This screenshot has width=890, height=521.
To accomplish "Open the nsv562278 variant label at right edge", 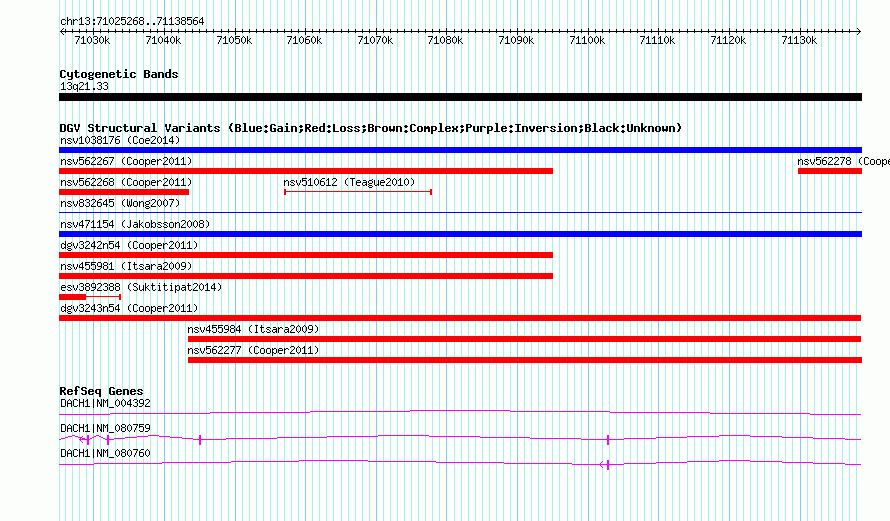I will pos(843,161).
